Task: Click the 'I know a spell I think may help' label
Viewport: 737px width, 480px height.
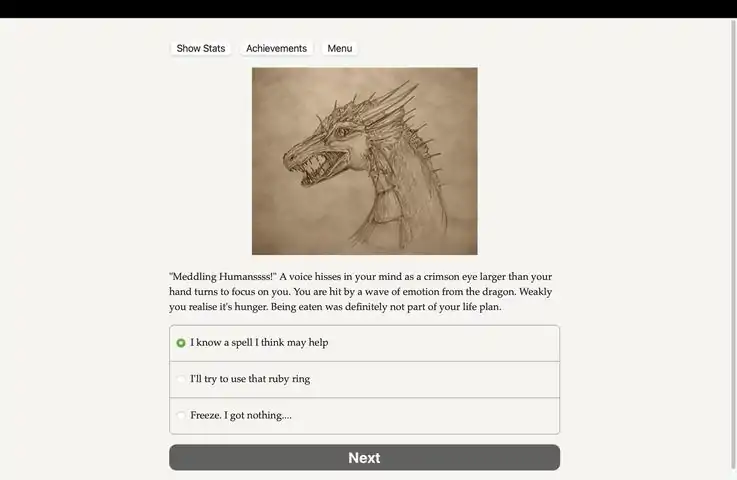Action: click(x=259, y=343)
